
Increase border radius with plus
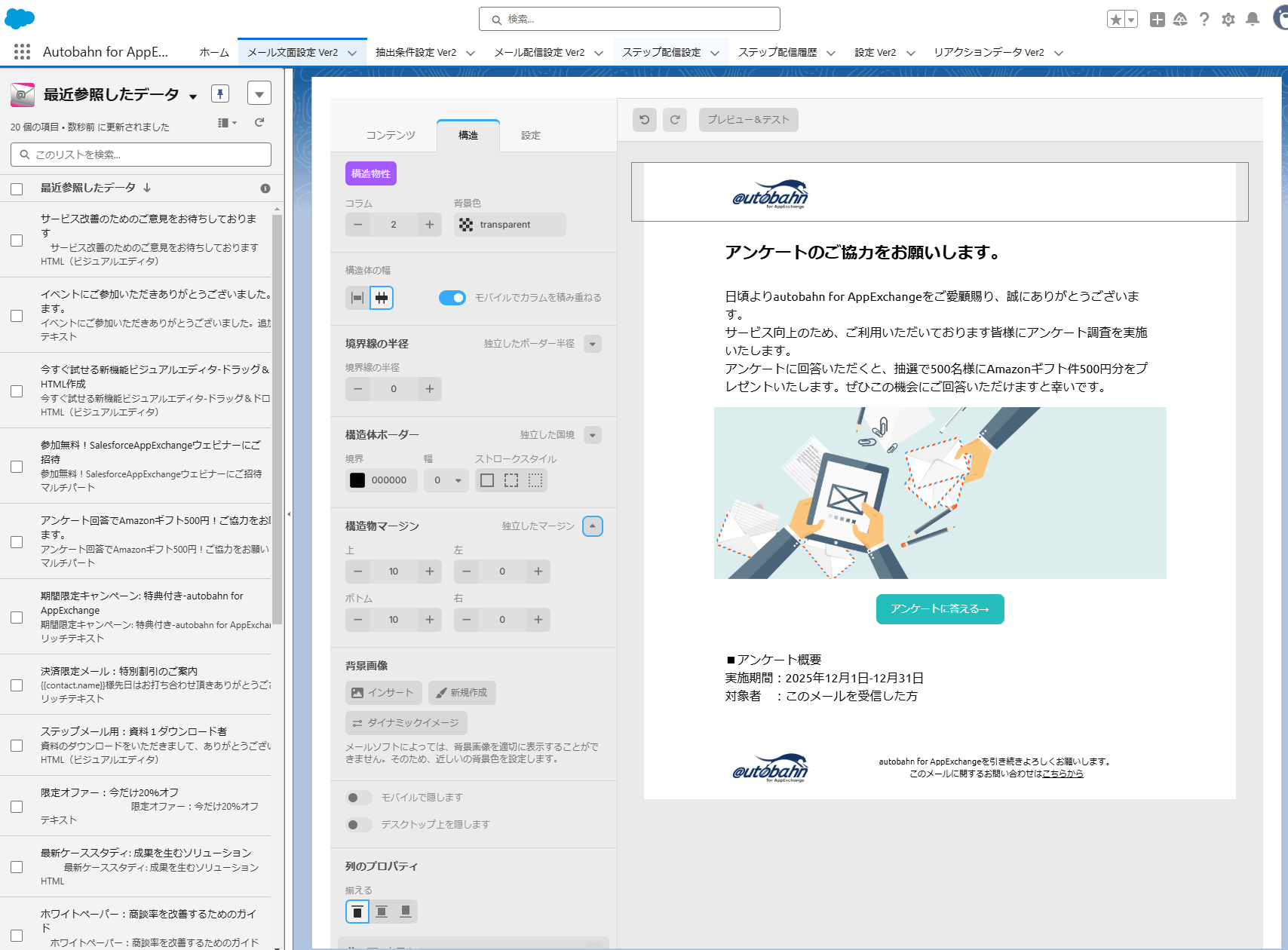tap(430, 389)
